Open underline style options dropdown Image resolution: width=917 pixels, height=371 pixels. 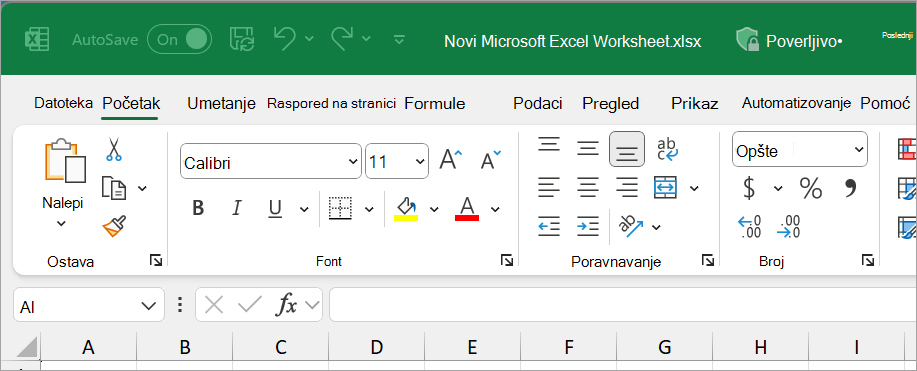coord(304,209)
